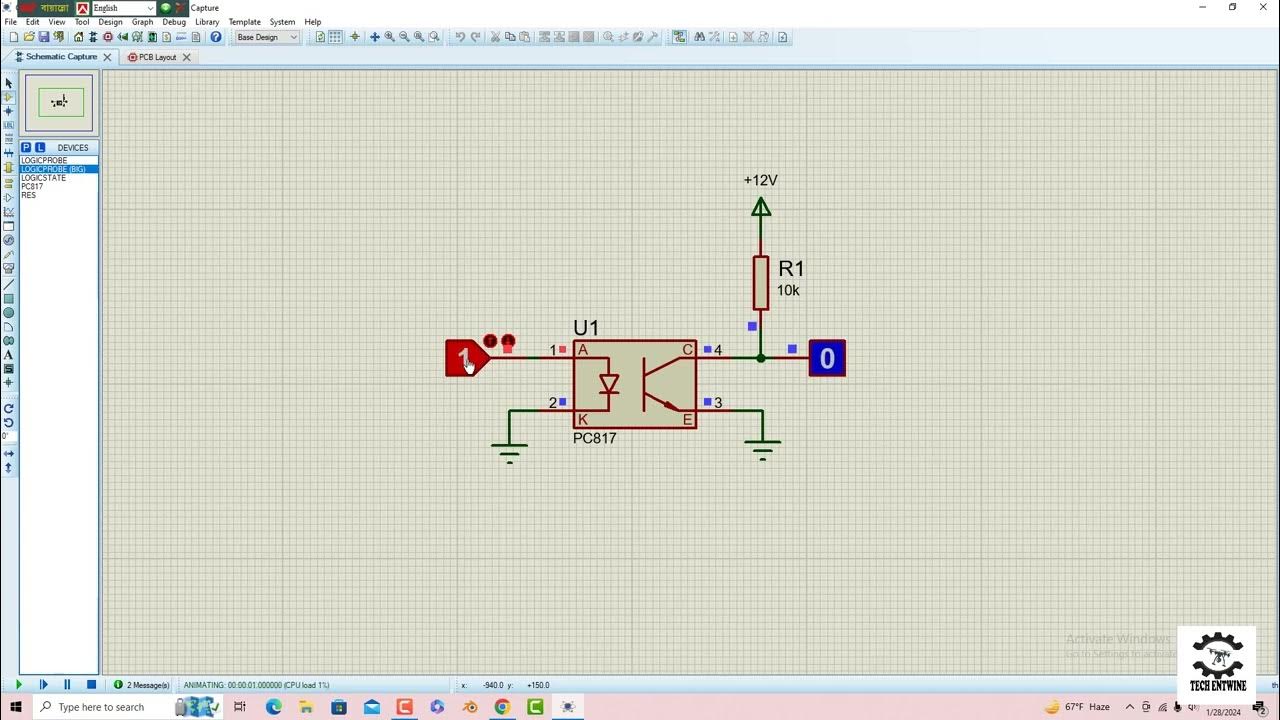Image resolution: width=1280 pixels, height=720 pixels.
Task: Select the 2D Graphics Circle tool
Action: [9, 313]
